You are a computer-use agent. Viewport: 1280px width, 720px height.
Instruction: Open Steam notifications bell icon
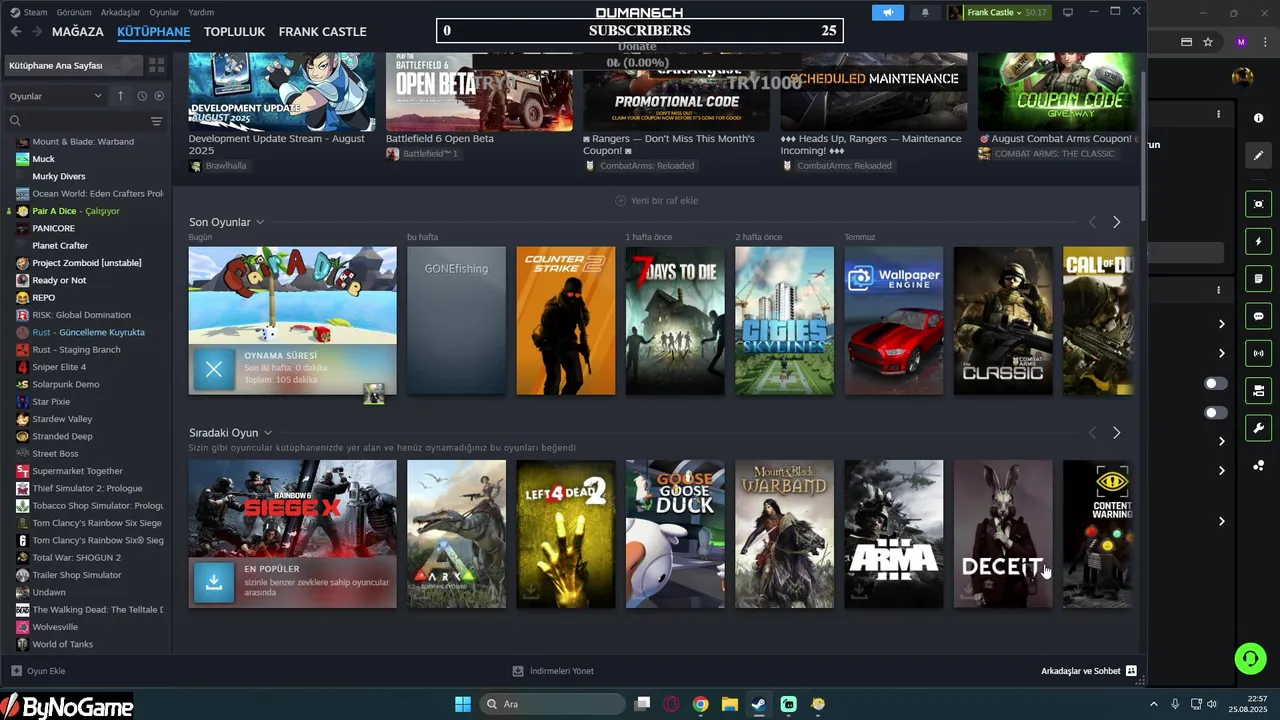tap(925, 12)
